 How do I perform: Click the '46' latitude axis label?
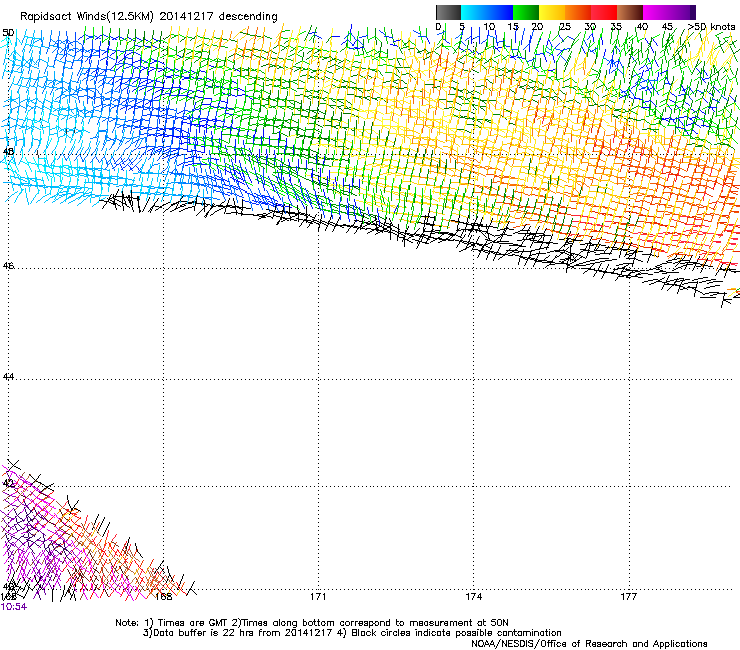8,266
